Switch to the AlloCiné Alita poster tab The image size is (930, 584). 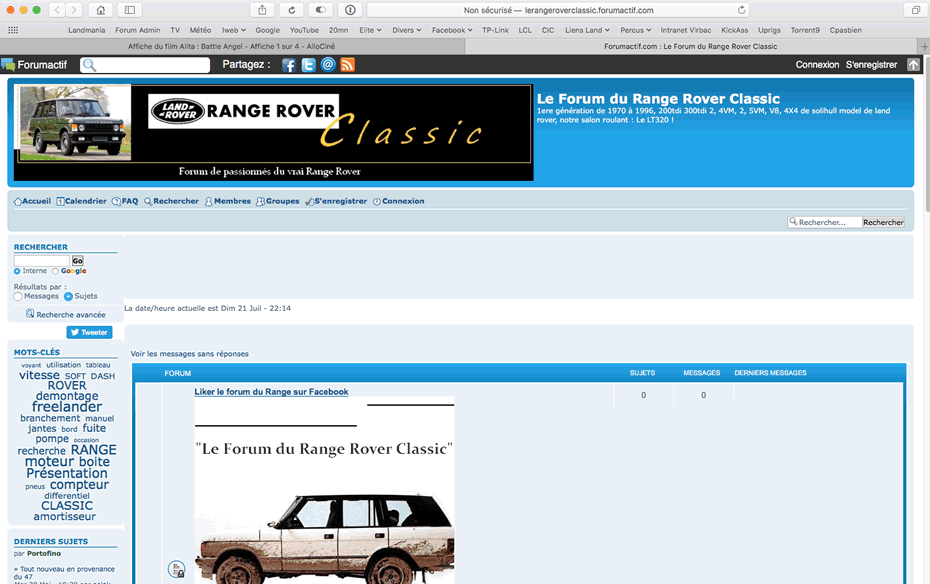(232, 46)
